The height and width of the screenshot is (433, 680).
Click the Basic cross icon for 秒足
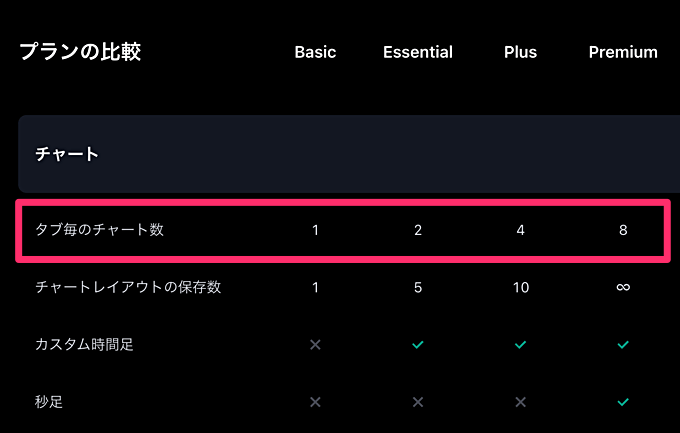coord(315,402)
